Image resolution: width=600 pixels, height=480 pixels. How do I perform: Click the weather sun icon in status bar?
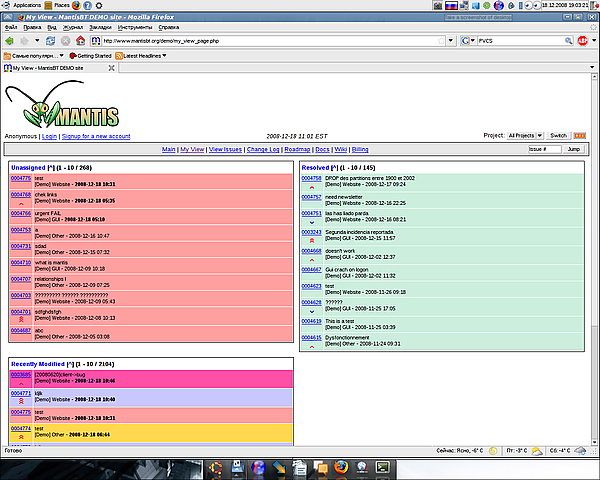(x=493, y=451)
